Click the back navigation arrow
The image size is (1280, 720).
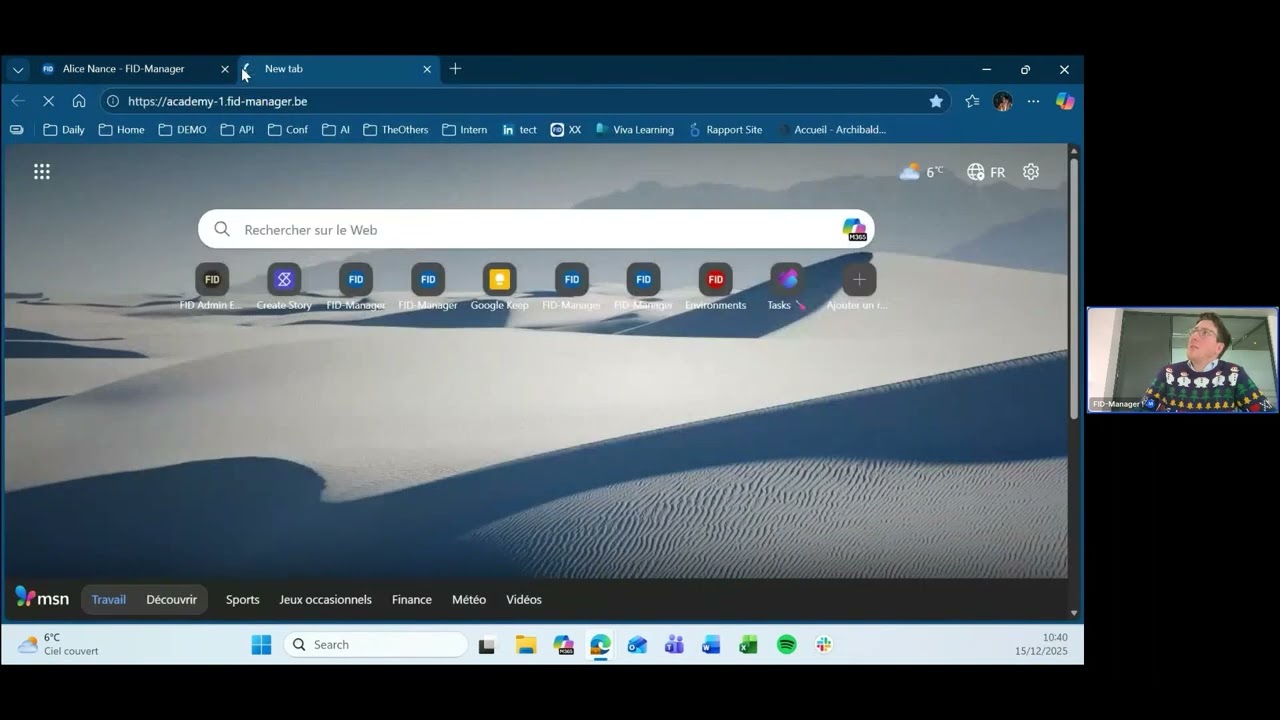coord(18,101)
